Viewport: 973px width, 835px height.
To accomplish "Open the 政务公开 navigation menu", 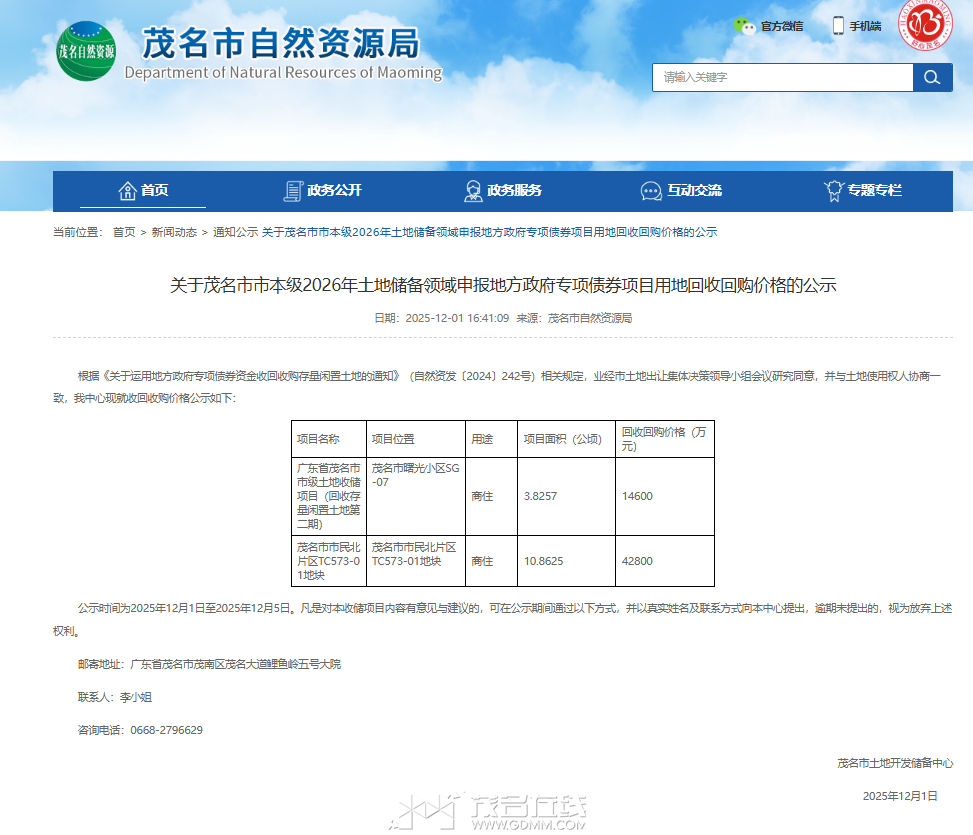I will (335, 190).
